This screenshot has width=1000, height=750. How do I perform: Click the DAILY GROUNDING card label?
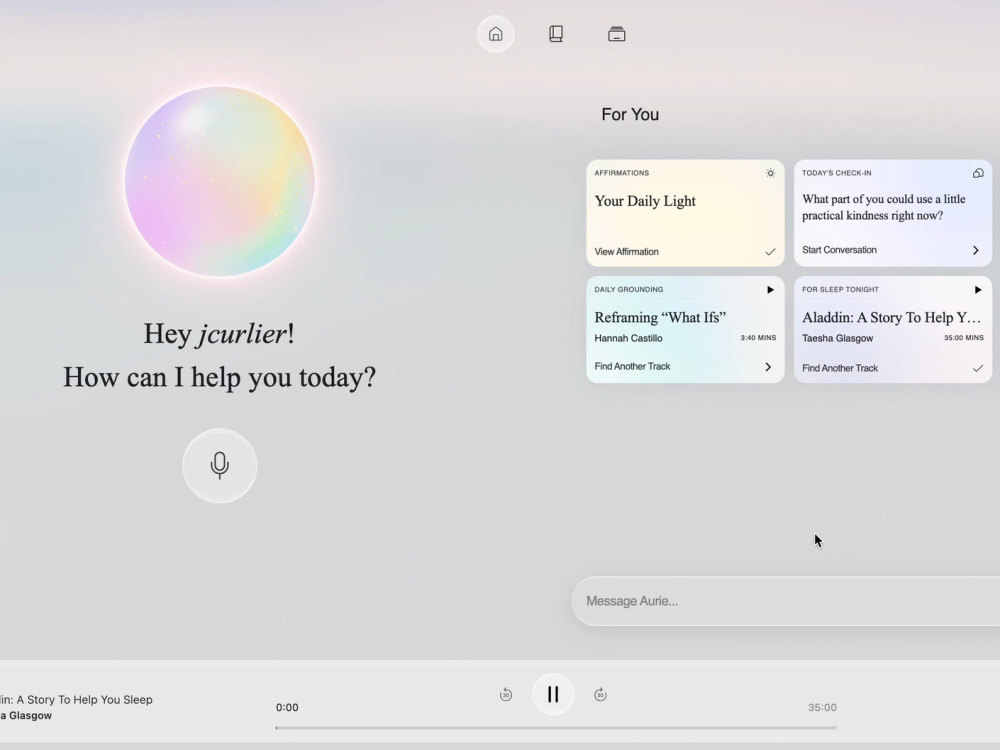[629, 290]
